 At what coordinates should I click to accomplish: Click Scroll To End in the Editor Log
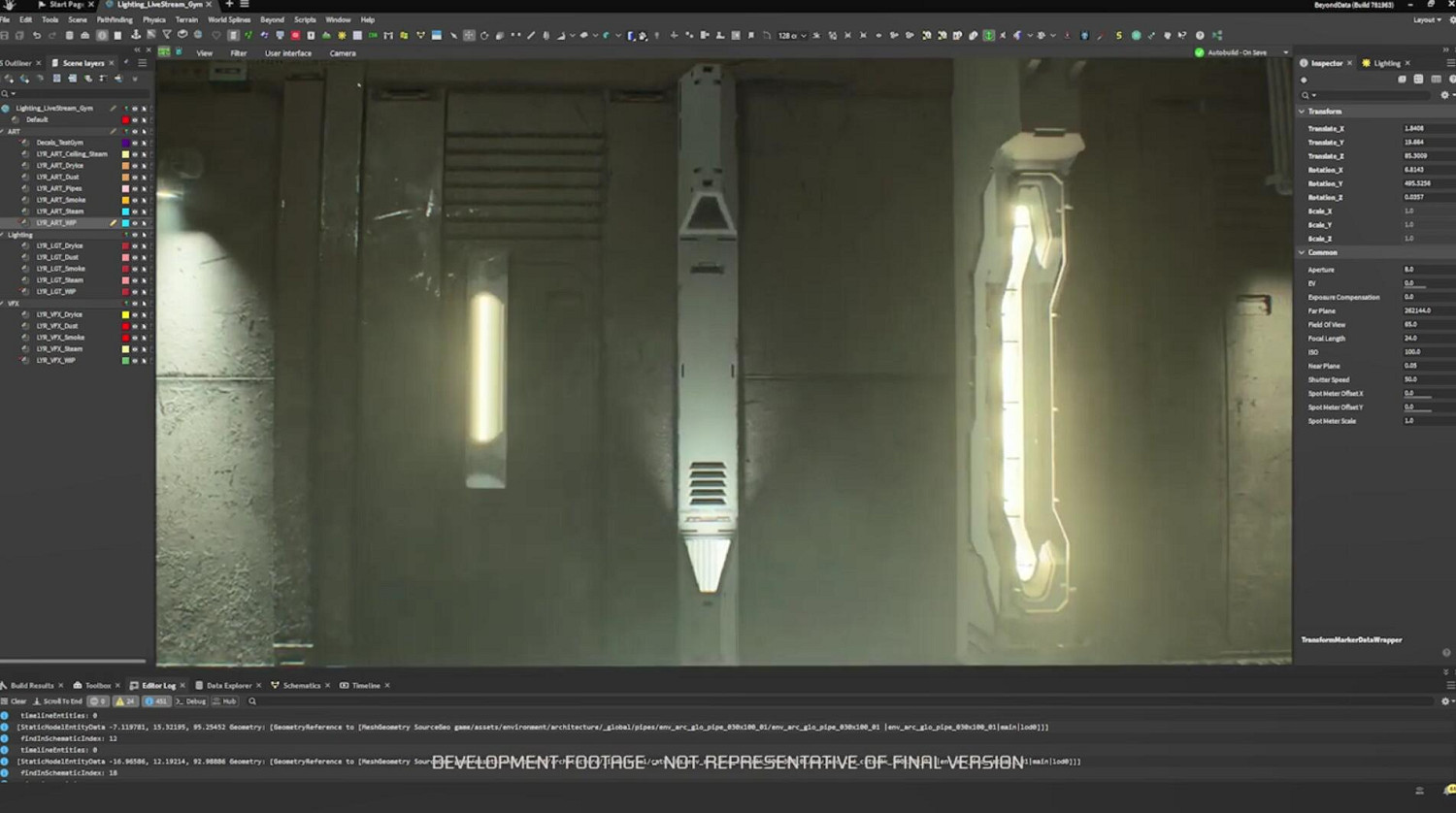(x=63, y=700)
